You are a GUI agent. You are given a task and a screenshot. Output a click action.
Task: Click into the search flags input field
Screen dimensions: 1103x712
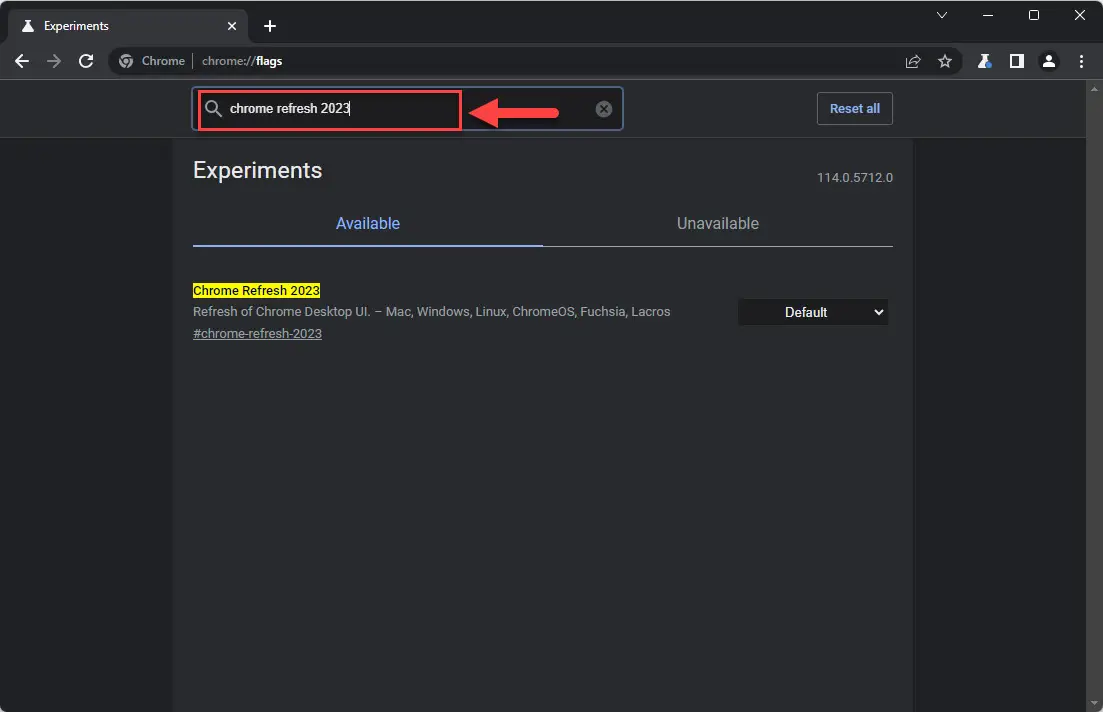coord(407,108)
